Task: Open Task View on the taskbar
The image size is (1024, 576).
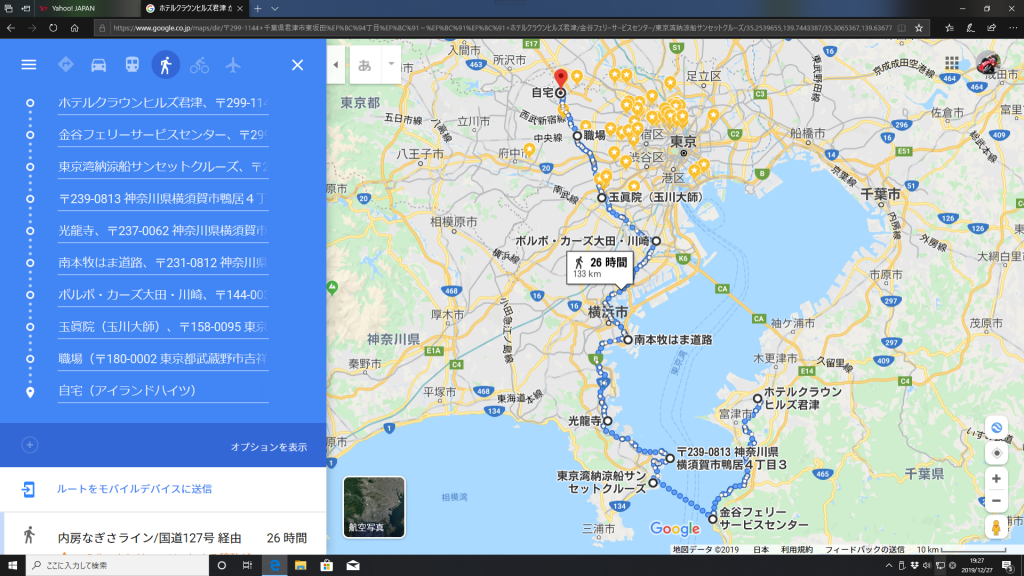Action: pos(248,566)
